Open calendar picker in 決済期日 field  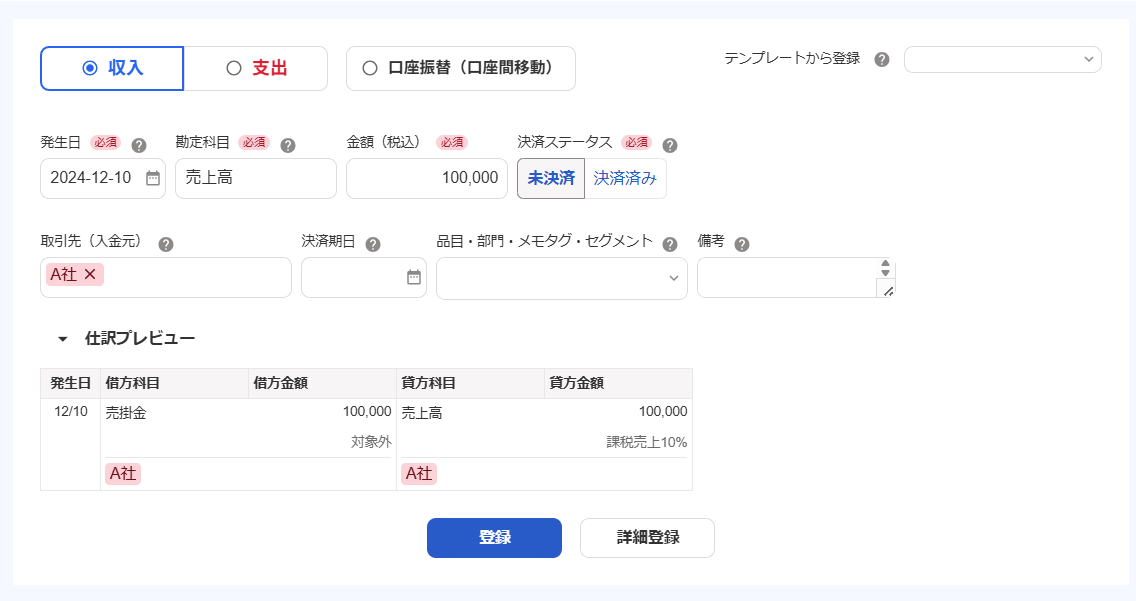pyautogui.click(x=414, y=277)
